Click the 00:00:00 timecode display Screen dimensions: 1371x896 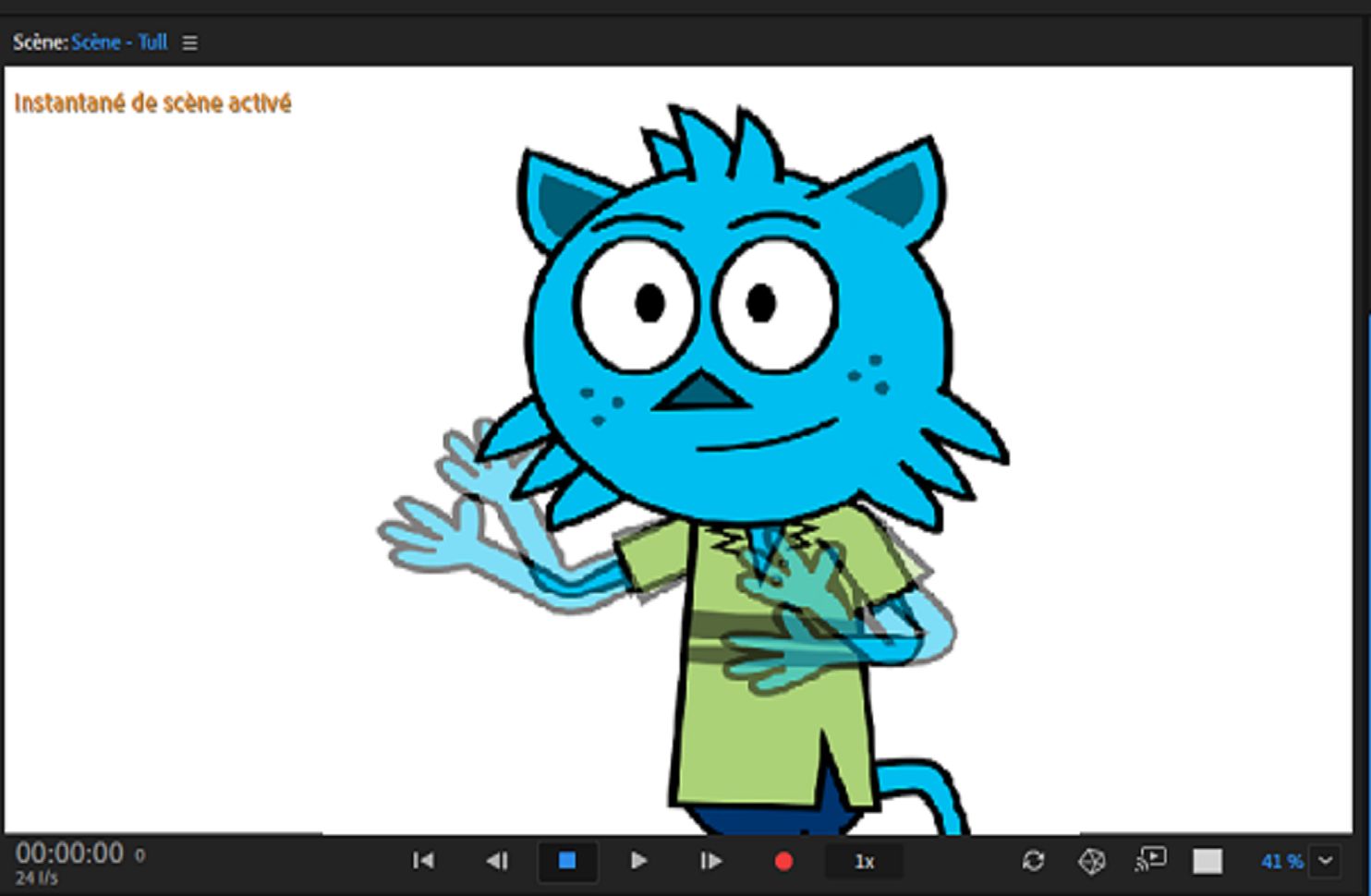pyautogui.click(x=69, y=853)
